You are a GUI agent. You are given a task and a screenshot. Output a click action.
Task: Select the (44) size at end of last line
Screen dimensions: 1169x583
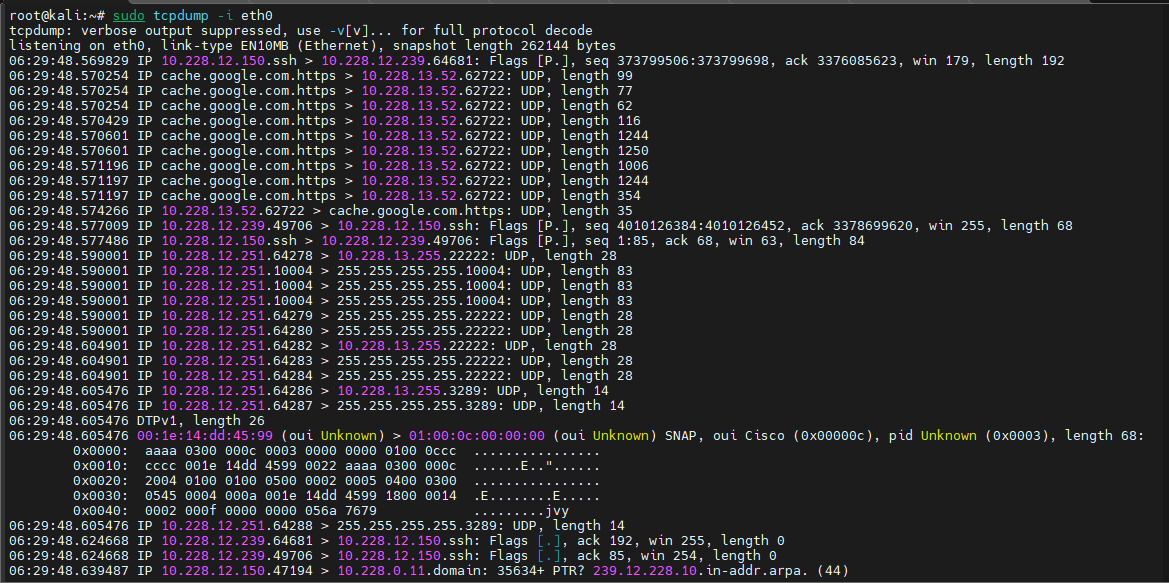(x=833, y=571)
